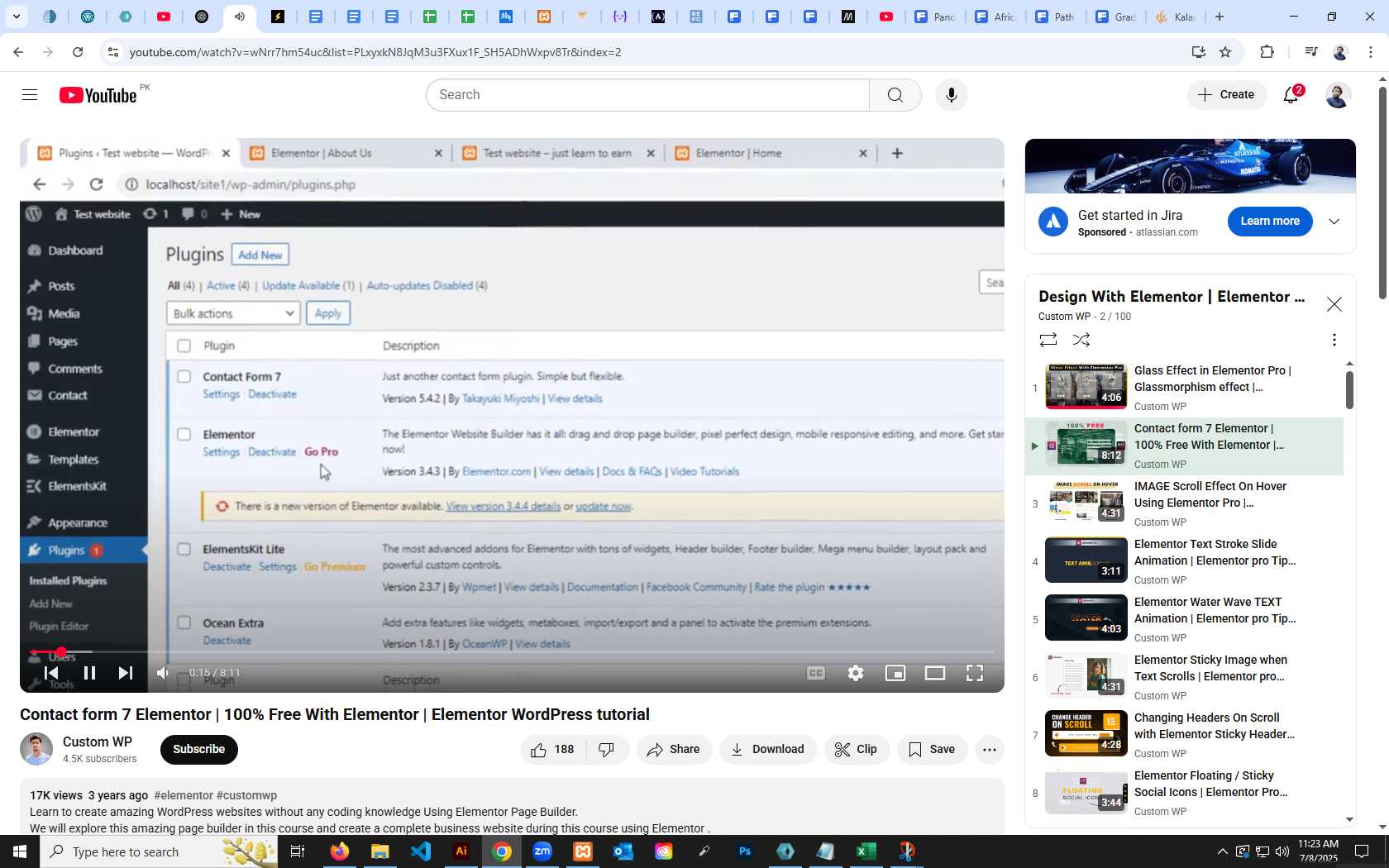The image size is (1389, 868).
Task: Enter full screen mode
Action: coord(975,673)
